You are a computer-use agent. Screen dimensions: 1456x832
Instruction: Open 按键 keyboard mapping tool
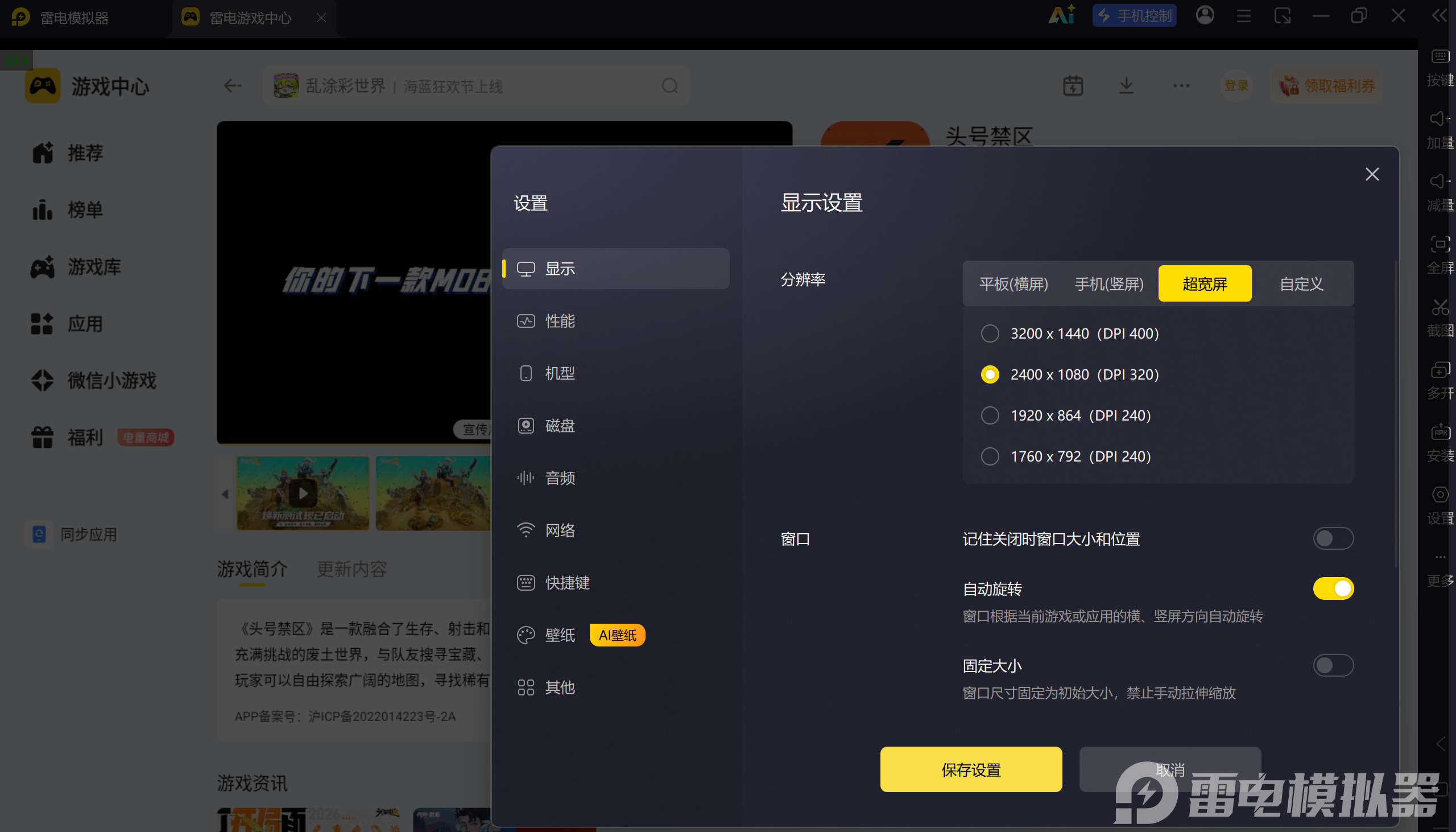pyautogui.click(x=1440, y=67)
